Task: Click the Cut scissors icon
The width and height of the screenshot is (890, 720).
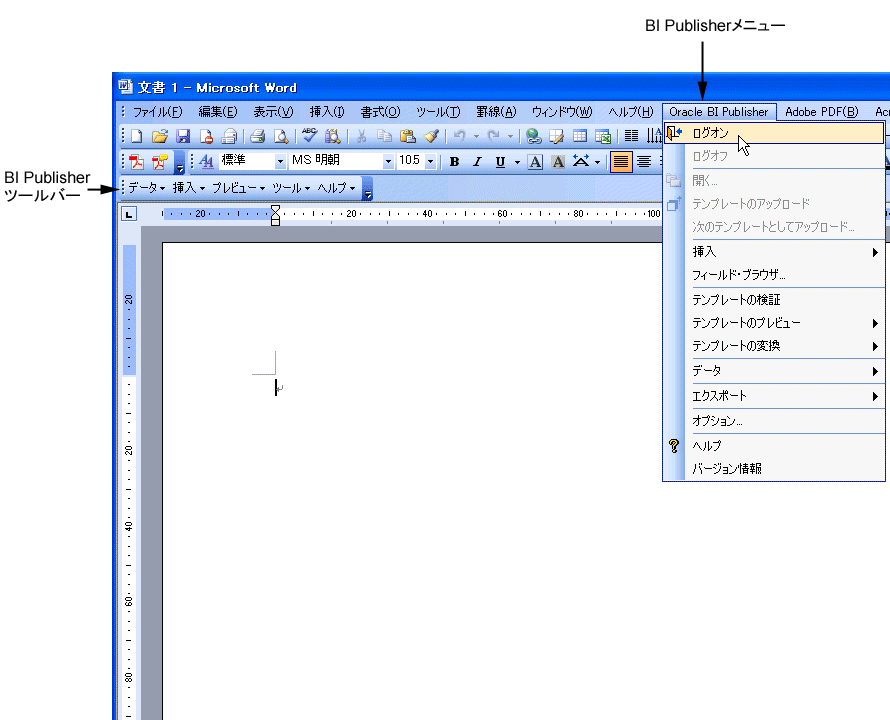Action: (361, 136)
